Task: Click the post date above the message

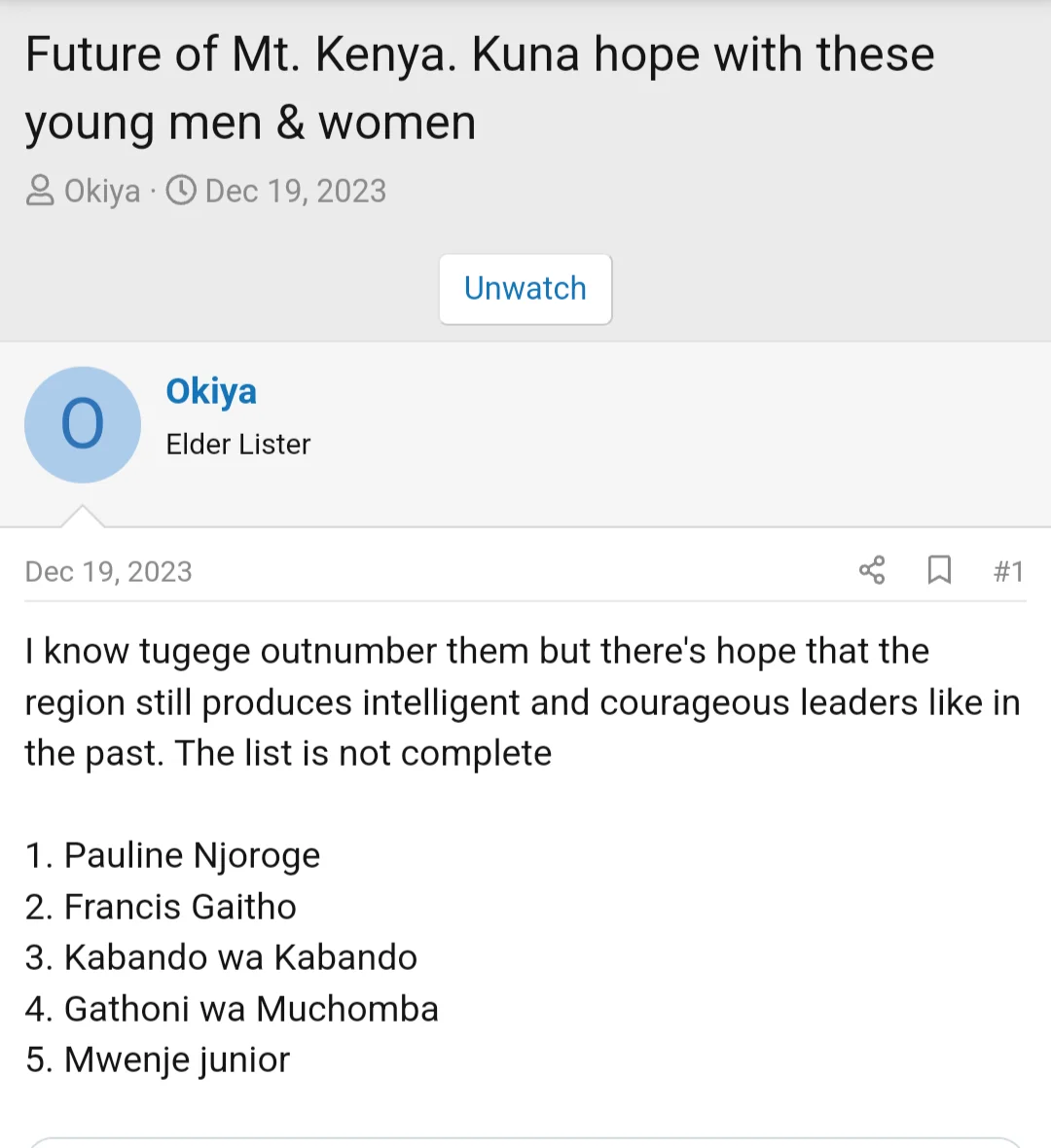Action: [109, 571]
